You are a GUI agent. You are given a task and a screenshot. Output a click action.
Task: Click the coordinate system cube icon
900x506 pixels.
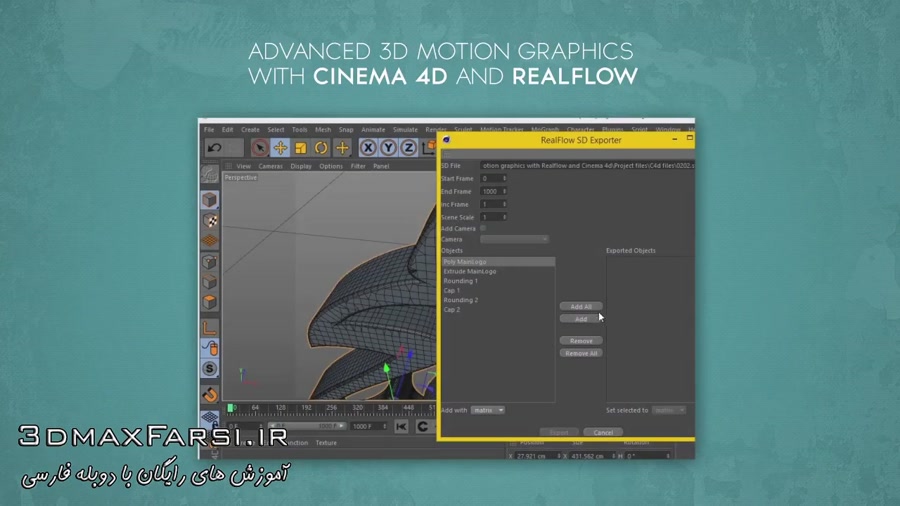click(x=429, y=148)
